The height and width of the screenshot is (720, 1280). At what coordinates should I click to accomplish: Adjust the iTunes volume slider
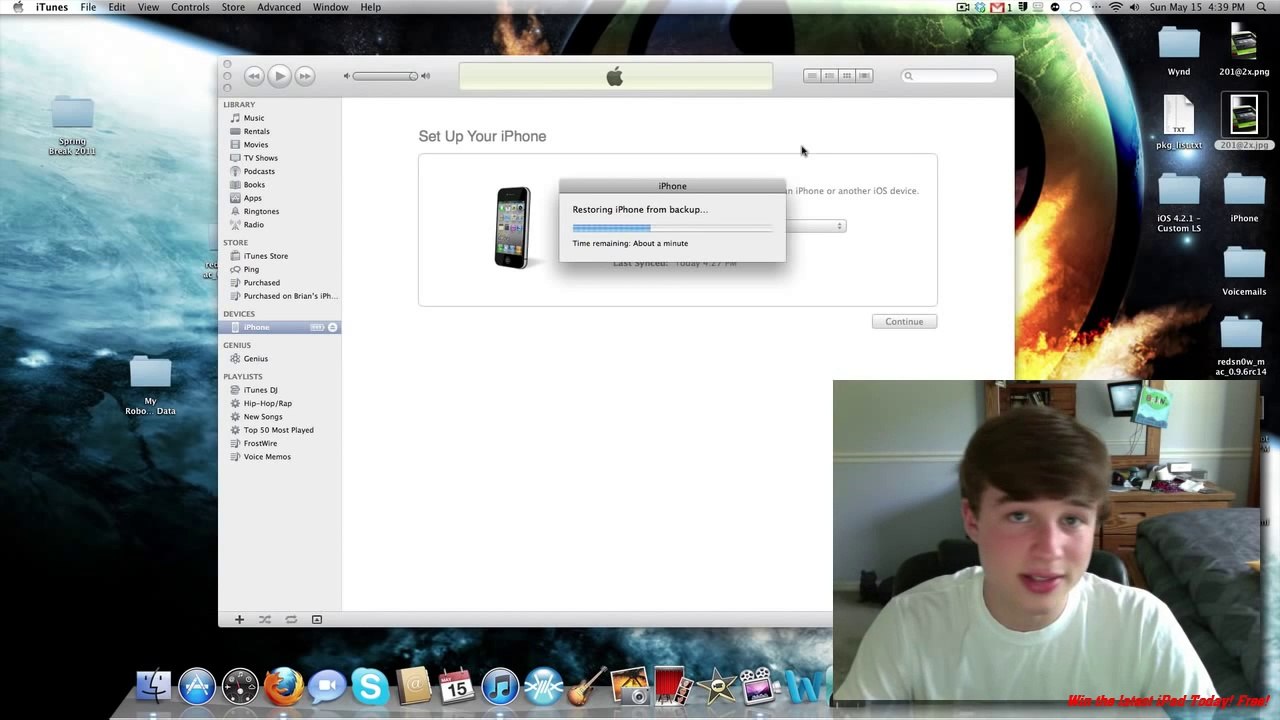click(385, 76)
